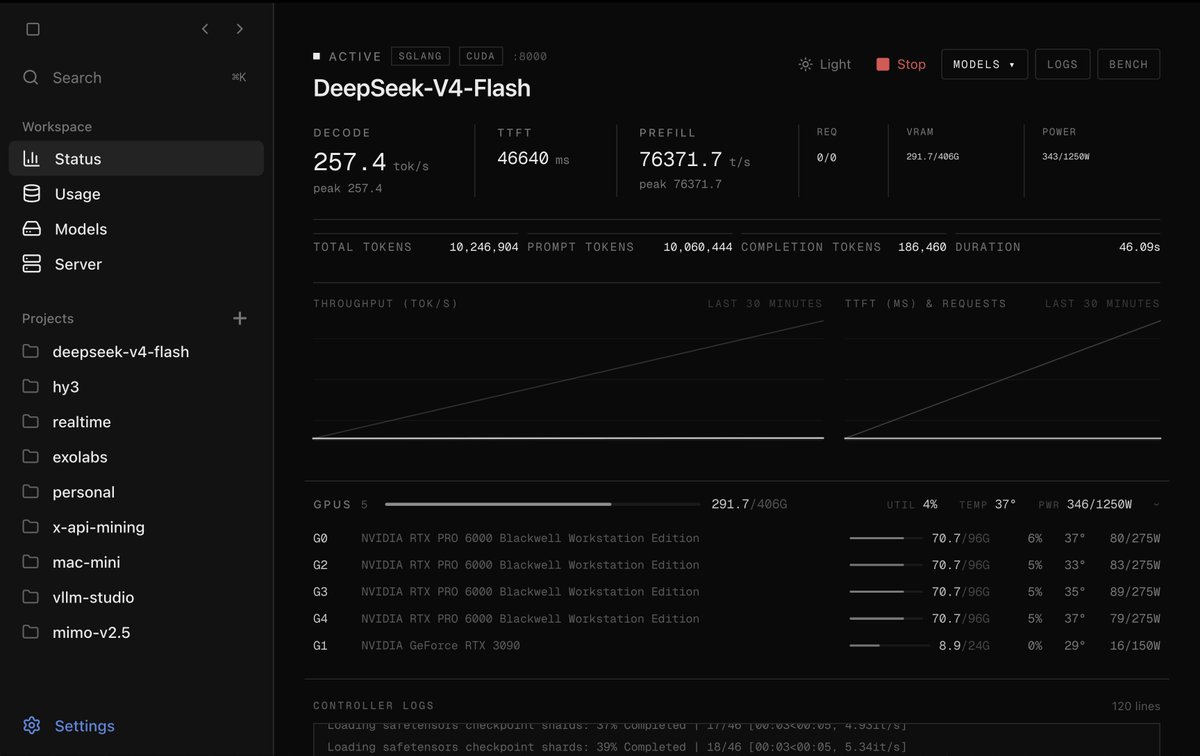Click the x-api-mining folder icon

pos(31,526)
